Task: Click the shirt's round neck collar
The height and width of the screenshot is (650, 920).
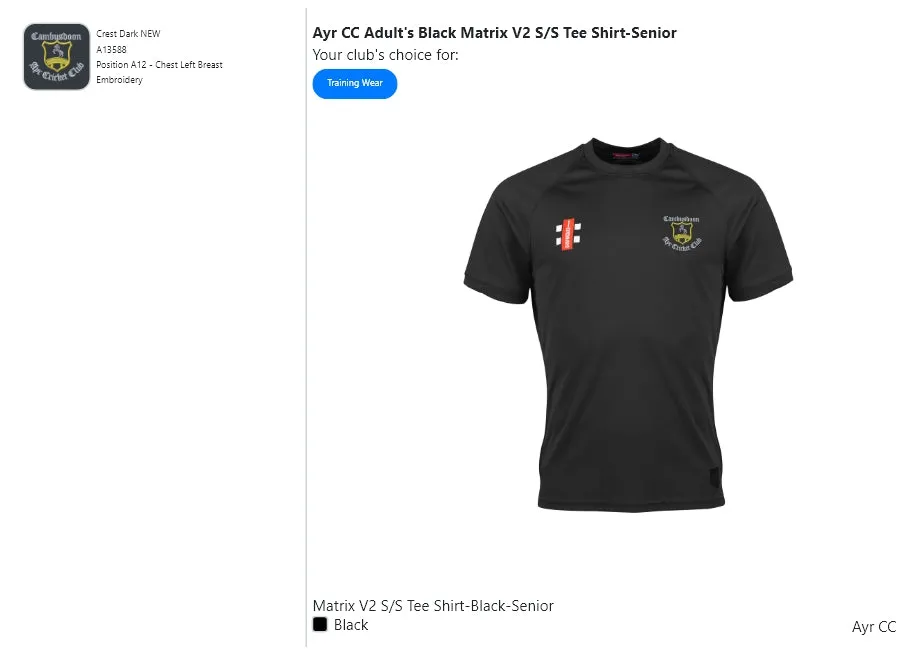Action: point(628,148)
